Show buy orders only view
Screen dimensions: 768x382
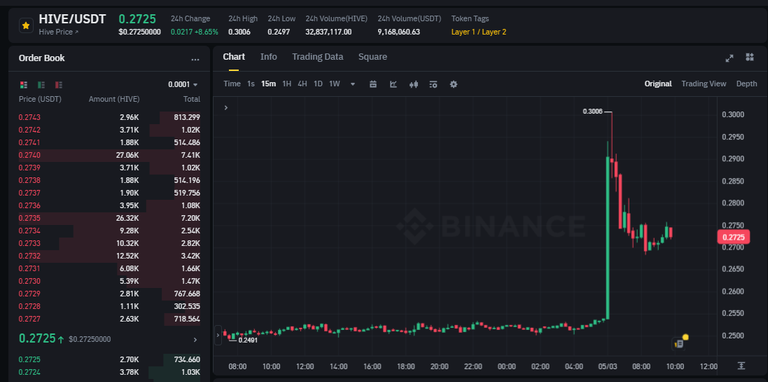(41, 85)
